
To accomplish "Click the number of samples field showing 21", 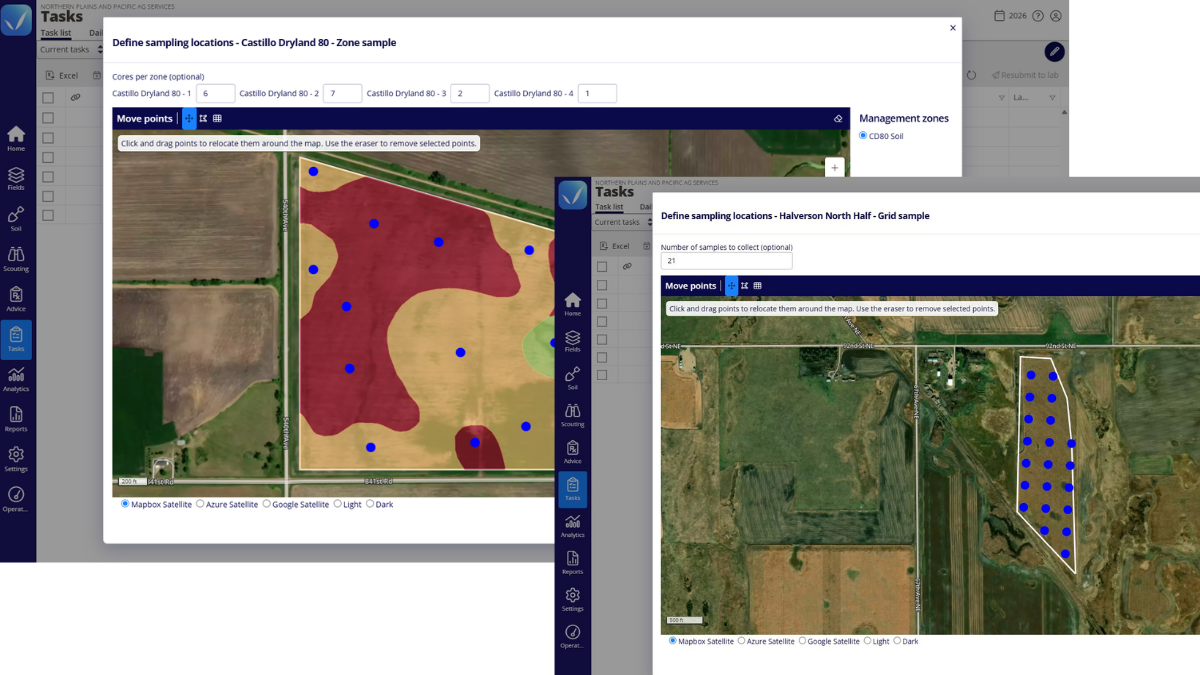I will [x=727, y=260].
